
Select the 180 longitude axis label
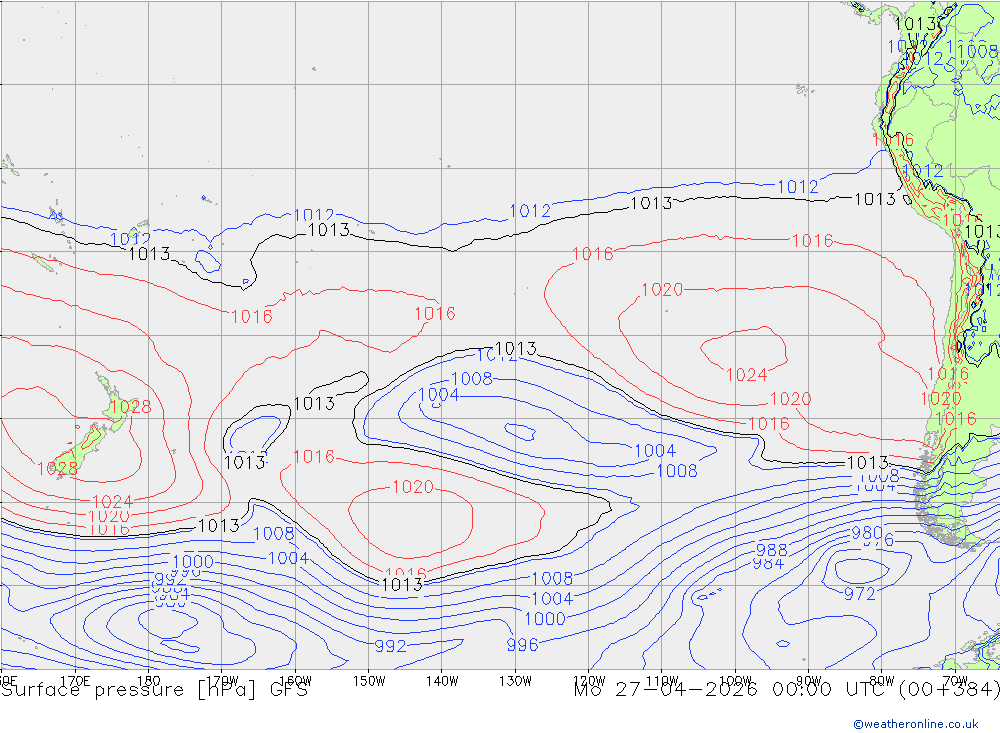149,681
